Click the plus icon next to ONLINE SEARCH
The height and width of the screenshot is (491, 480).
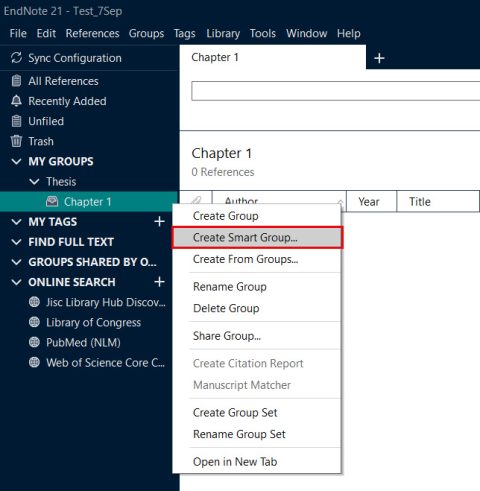click(159, 282)
